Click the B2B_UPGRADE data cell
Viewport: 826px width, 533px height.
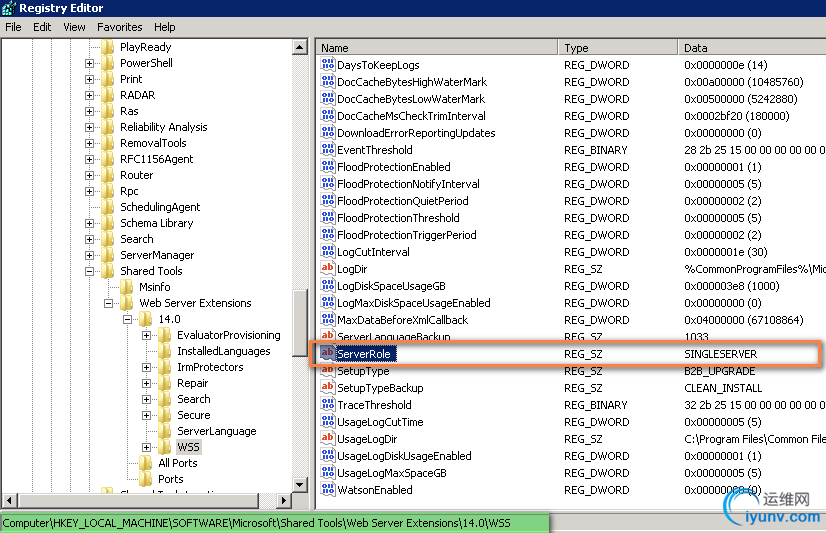719,371
